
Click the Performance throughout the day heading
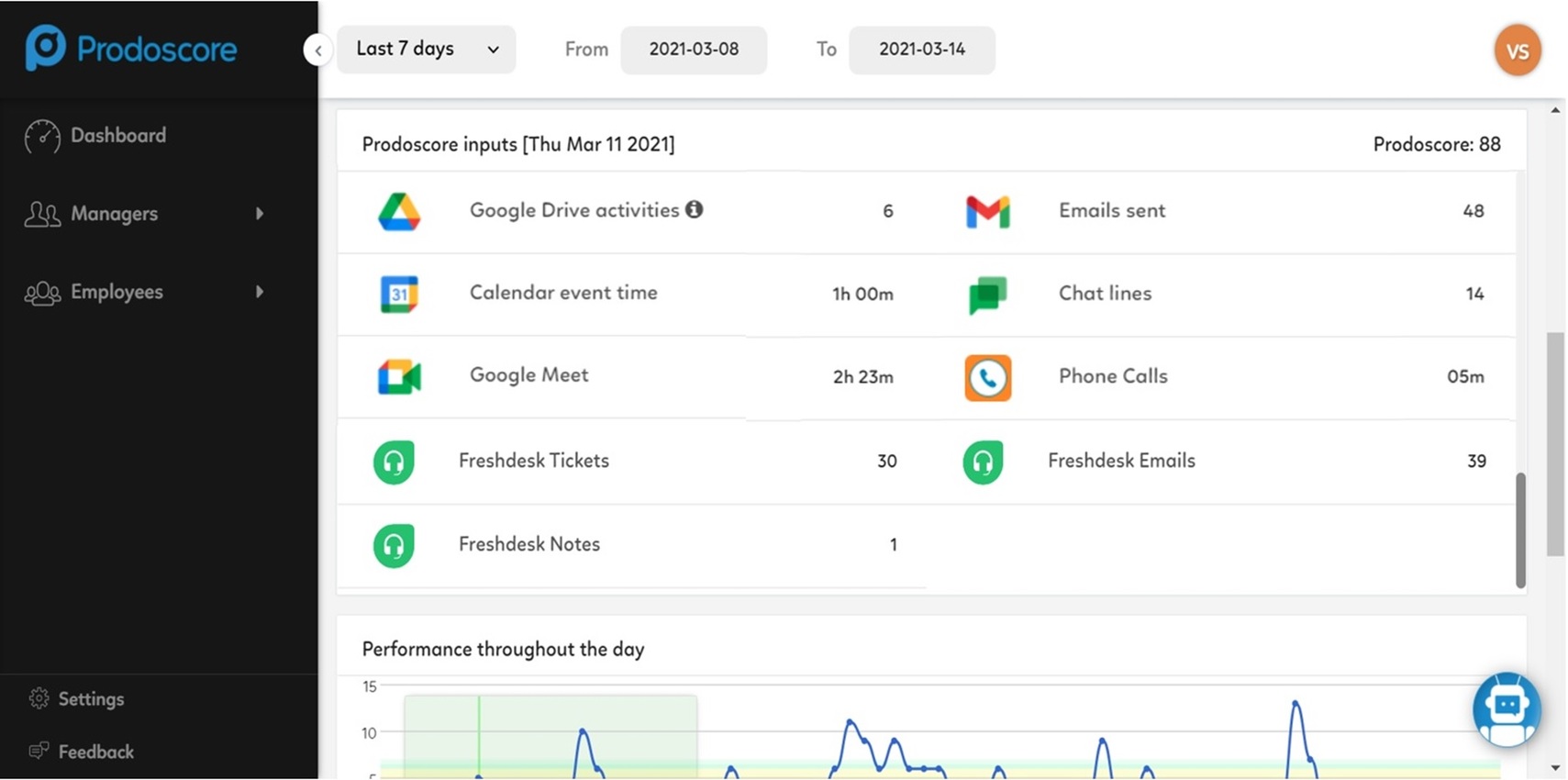503,649
